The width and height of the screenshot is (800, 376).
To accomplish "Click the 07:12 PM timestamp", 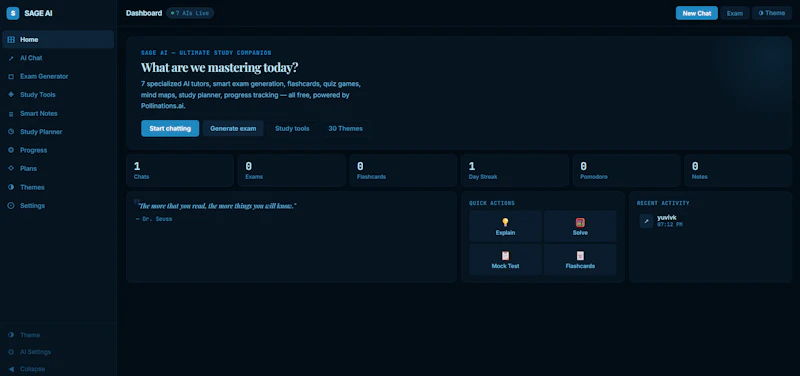I will 669,224.
